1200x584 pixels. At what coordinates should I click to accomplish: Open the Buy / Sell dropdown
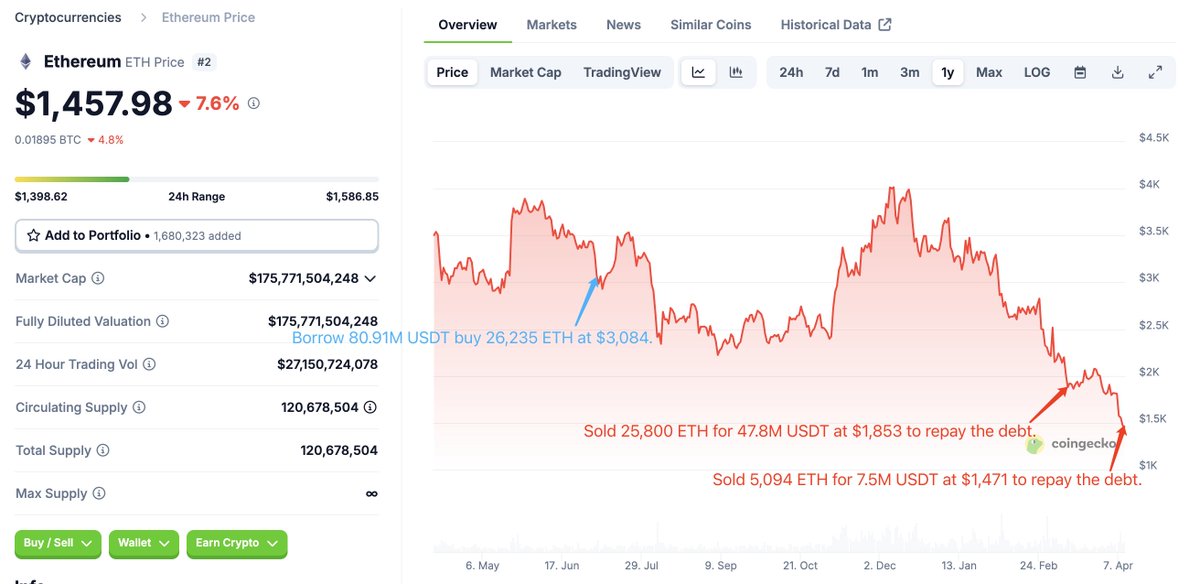[58, 543]
